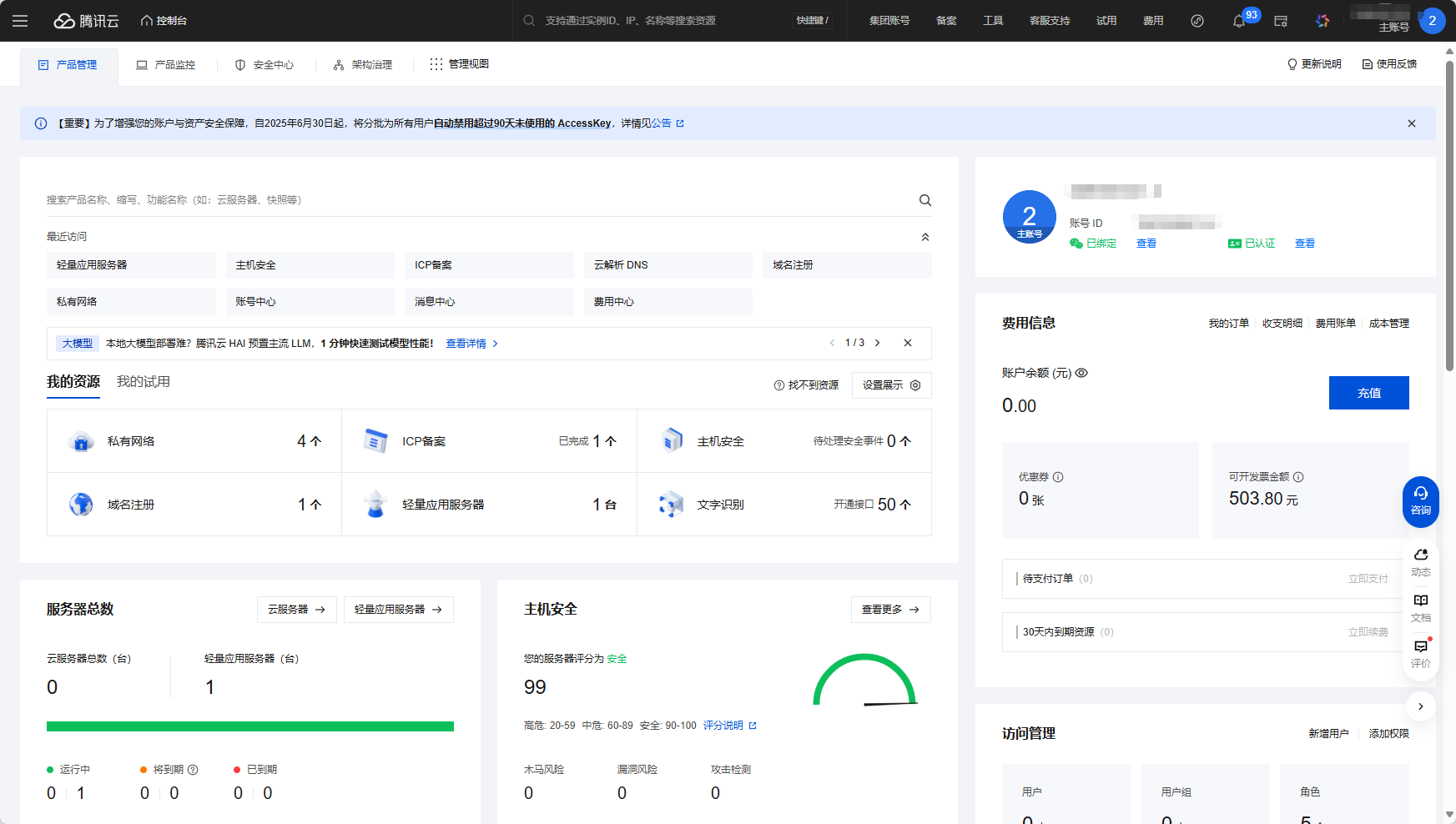This screenshot has width=1456, height=824.
Task: Toggle visibility of account balance with eye icon
Action: (1081, 373)
